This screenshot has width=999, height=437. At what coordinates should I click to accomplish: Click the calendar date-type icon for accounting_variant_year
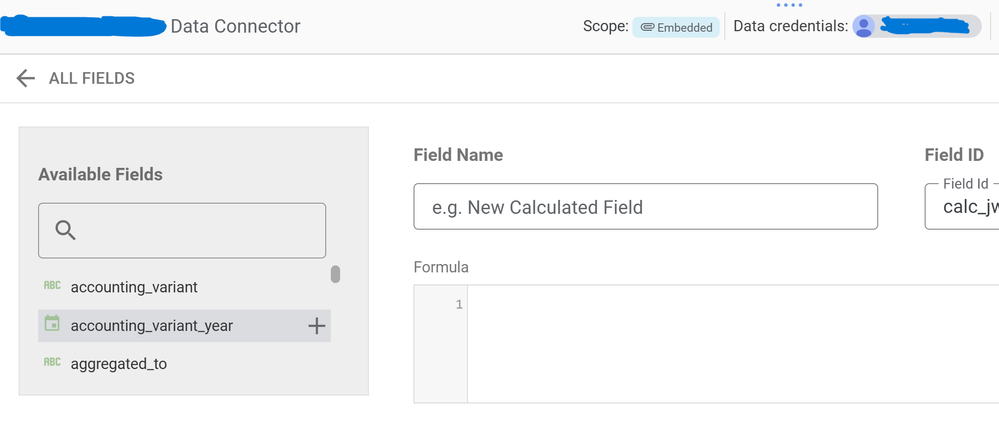pos(52,323)
